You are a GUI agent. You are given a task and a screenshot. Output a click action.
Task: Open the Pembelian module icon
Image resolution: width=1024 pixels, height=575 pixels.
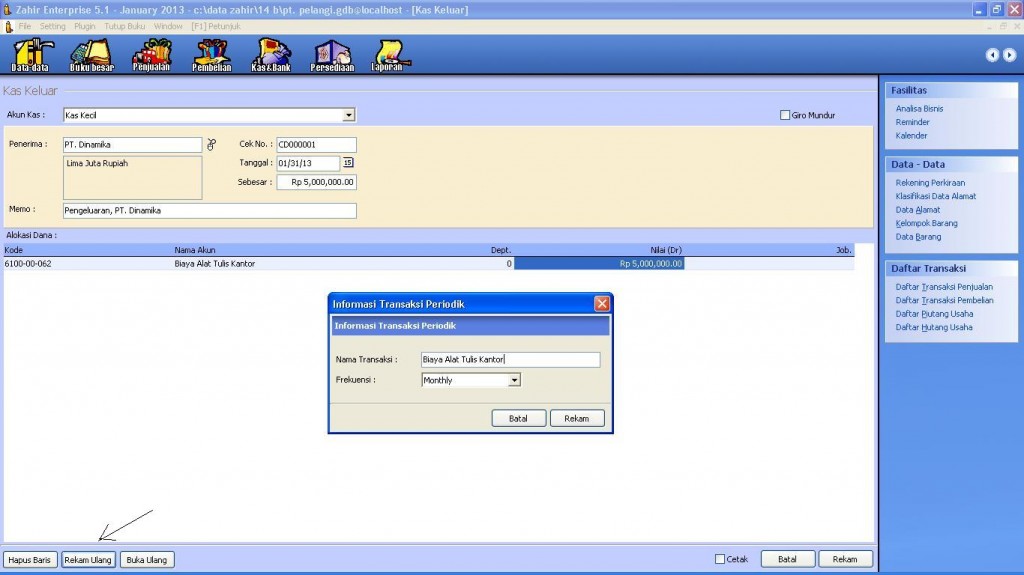(x=212, y=55)
